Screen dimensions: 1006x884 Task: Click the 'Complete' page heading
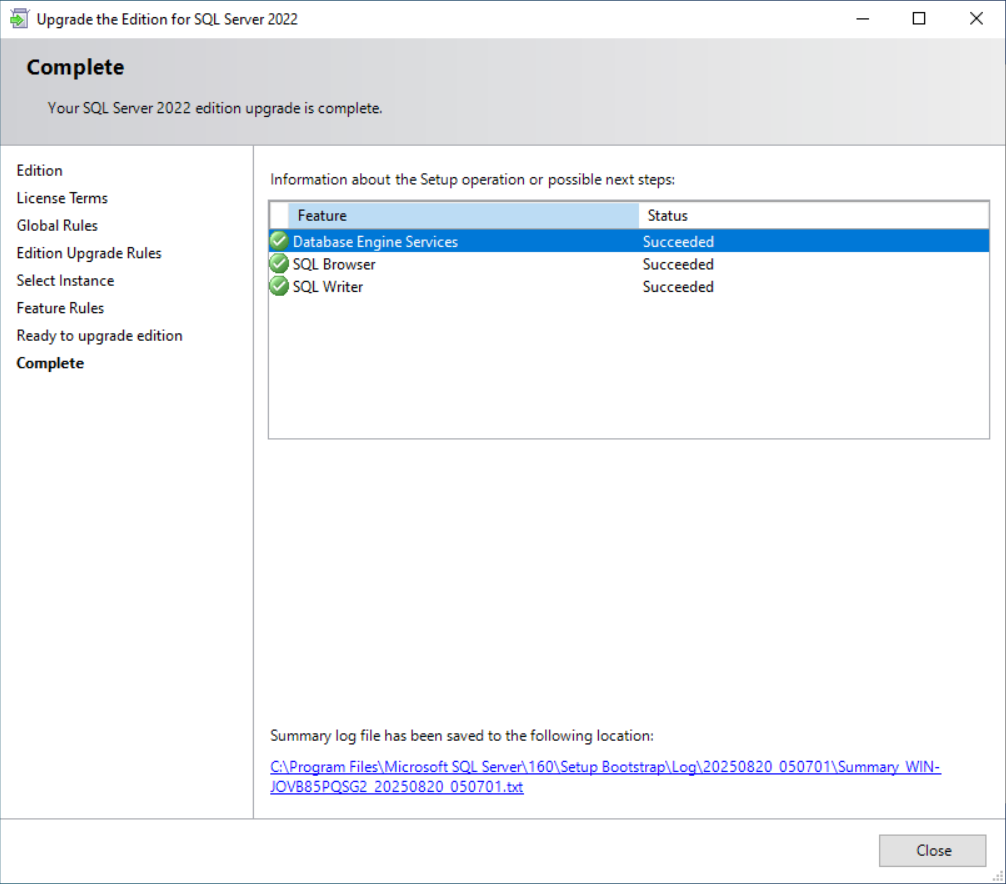tap(75, 67)
